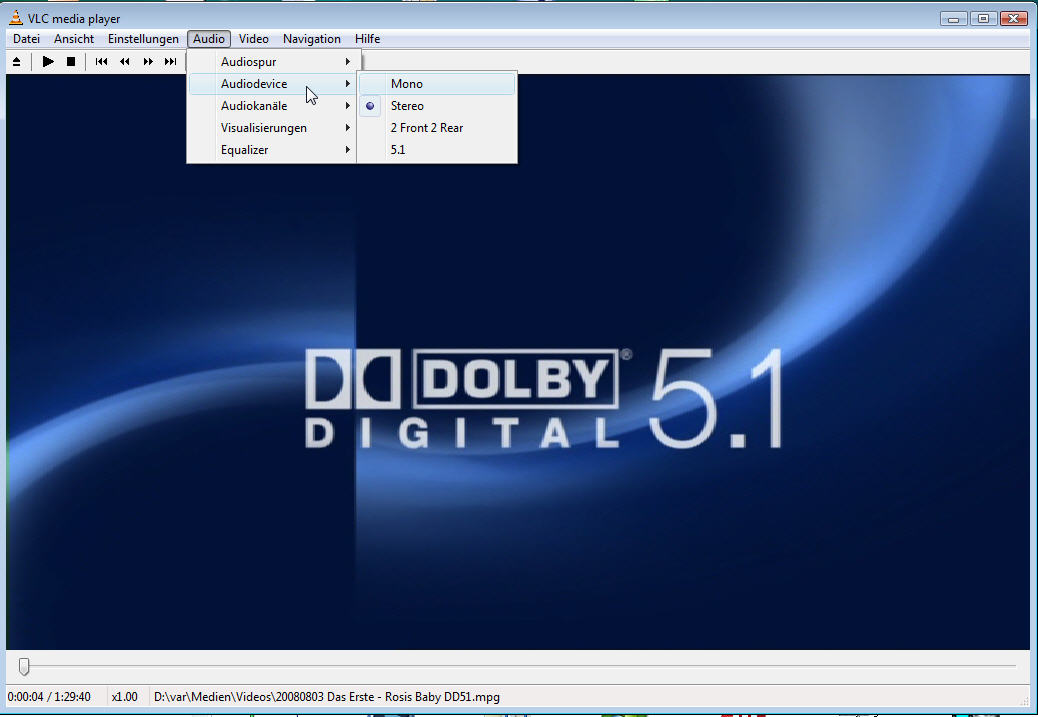
Task: Click the playback position slider handle
Action: point(24,666)
